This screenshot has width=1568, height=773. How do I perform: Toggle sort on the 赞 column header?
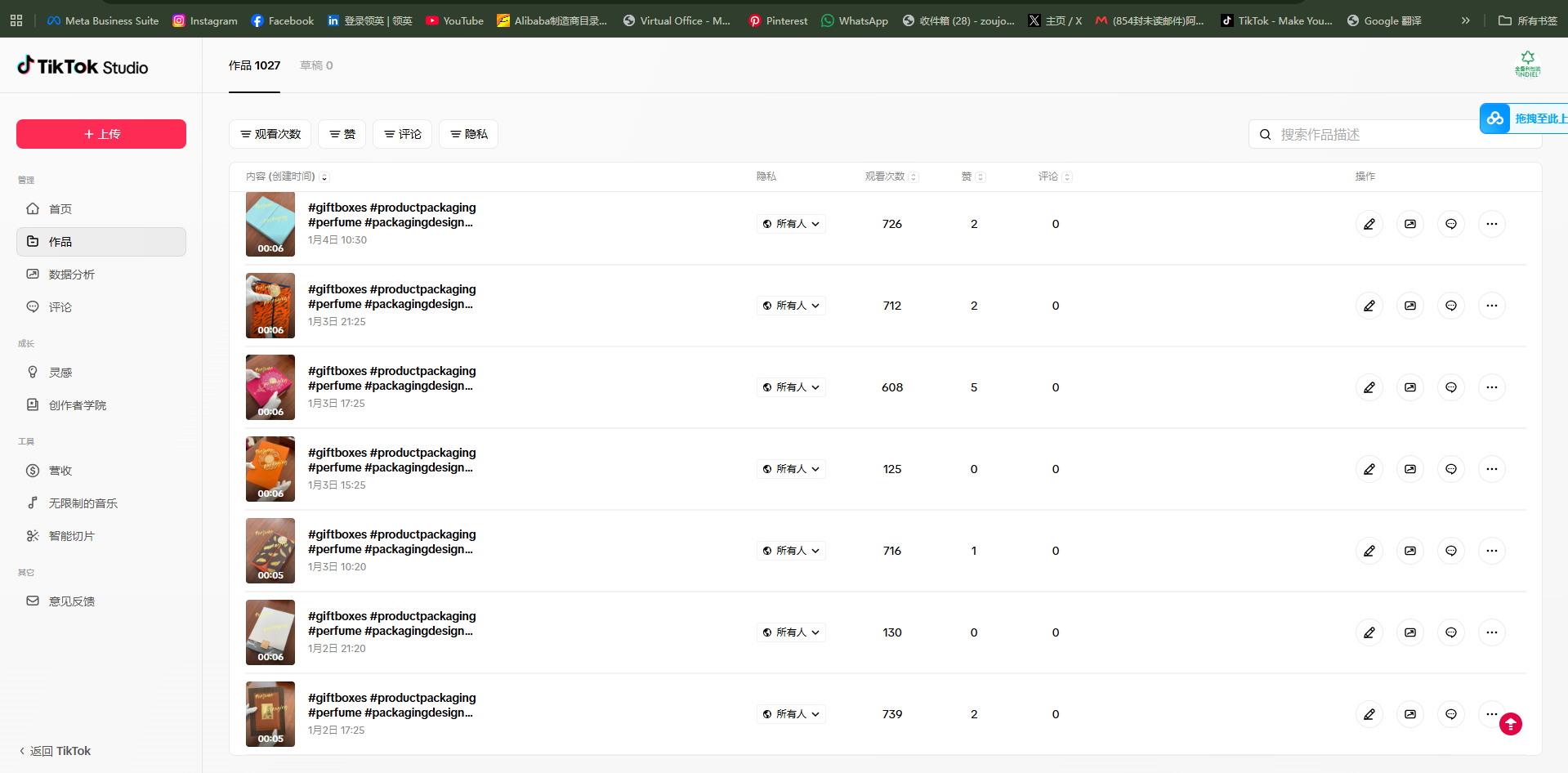click(972, 176)
